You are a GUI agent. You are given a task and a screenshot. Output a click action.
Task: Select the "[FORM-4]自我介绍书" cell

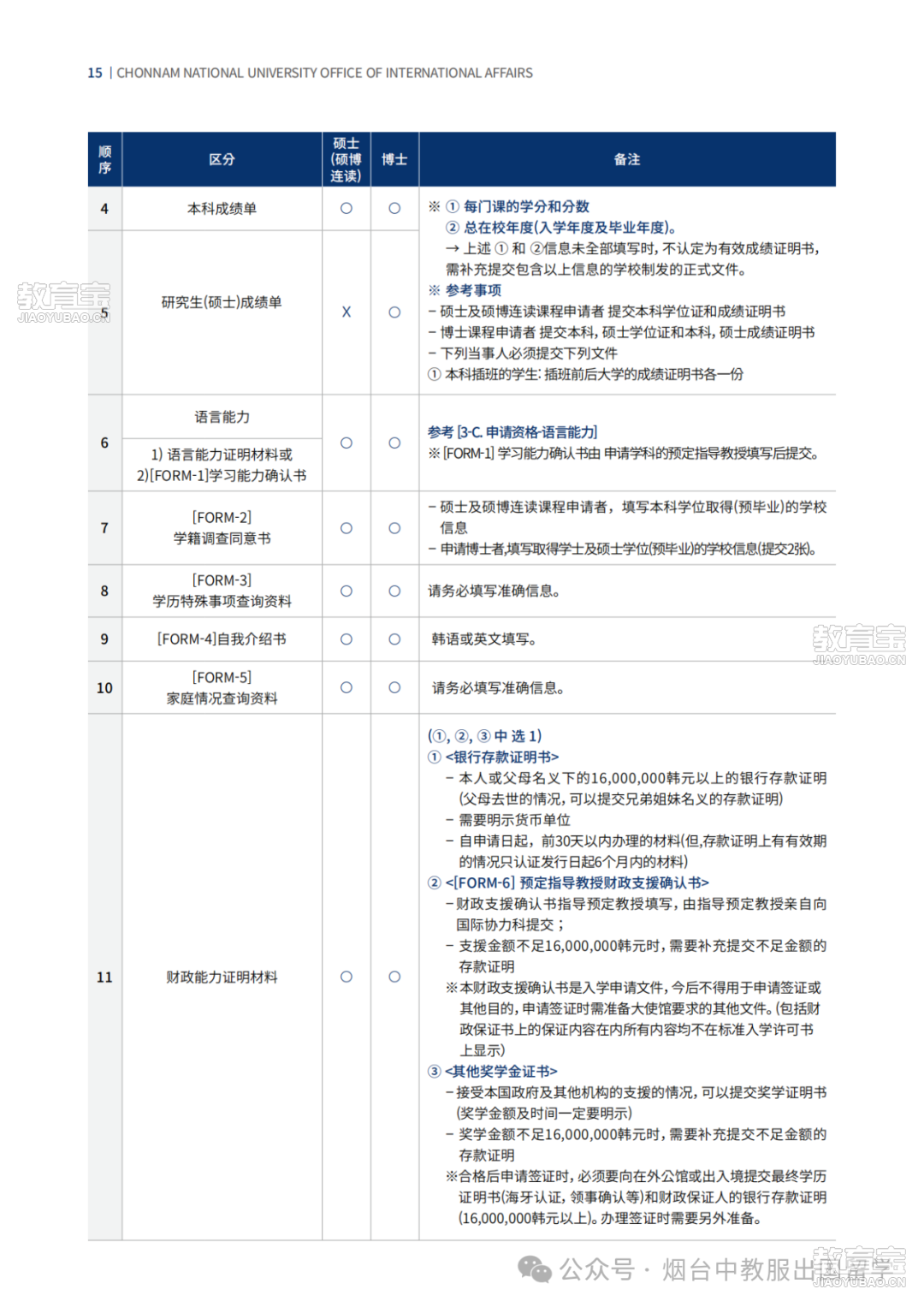(x=222, y=639)
